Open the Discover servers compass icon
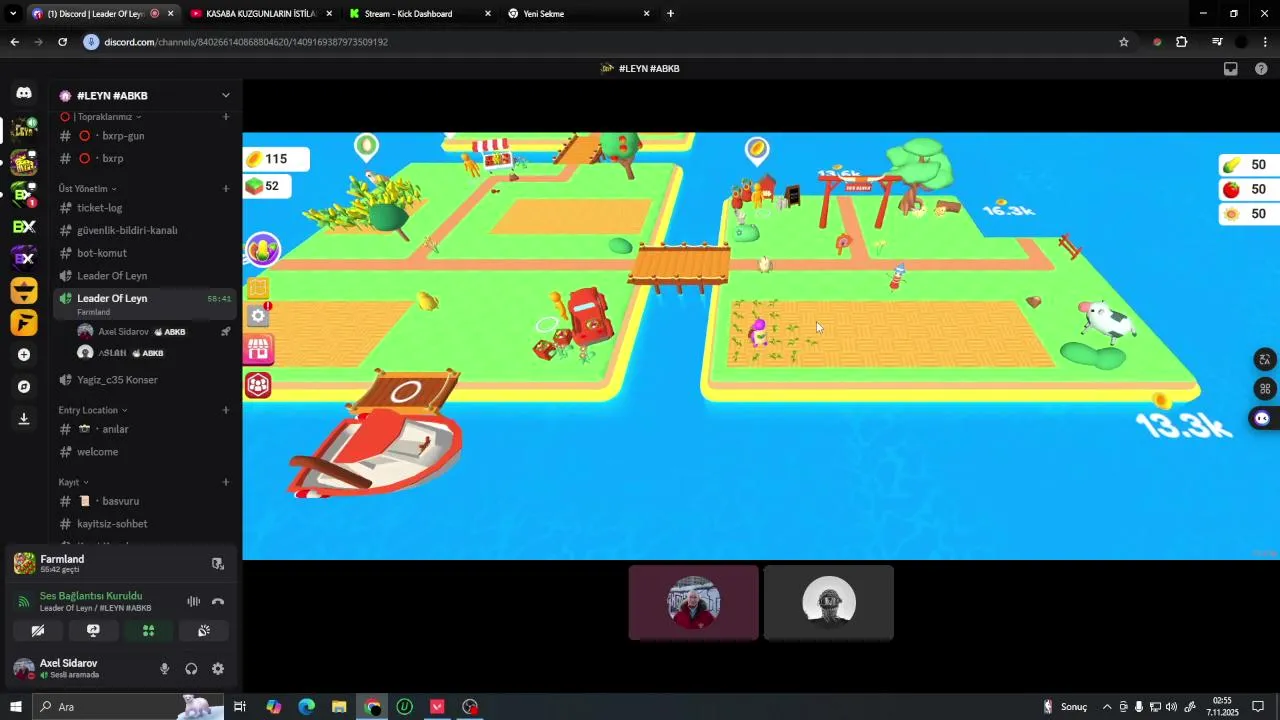The width and height of the screenshot is (1280, 720). point(24,387)
